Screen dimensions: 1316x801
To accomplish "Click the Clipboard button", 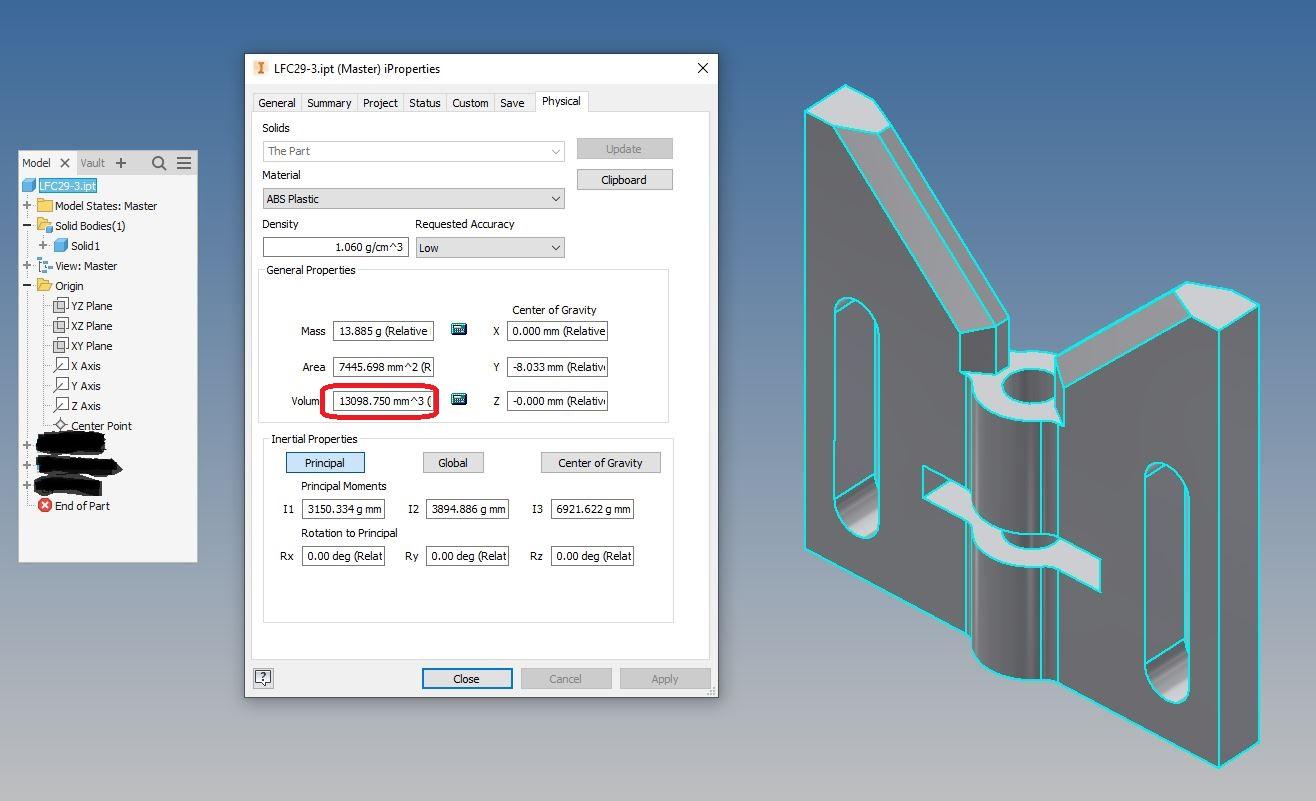I will coord(624,180).
